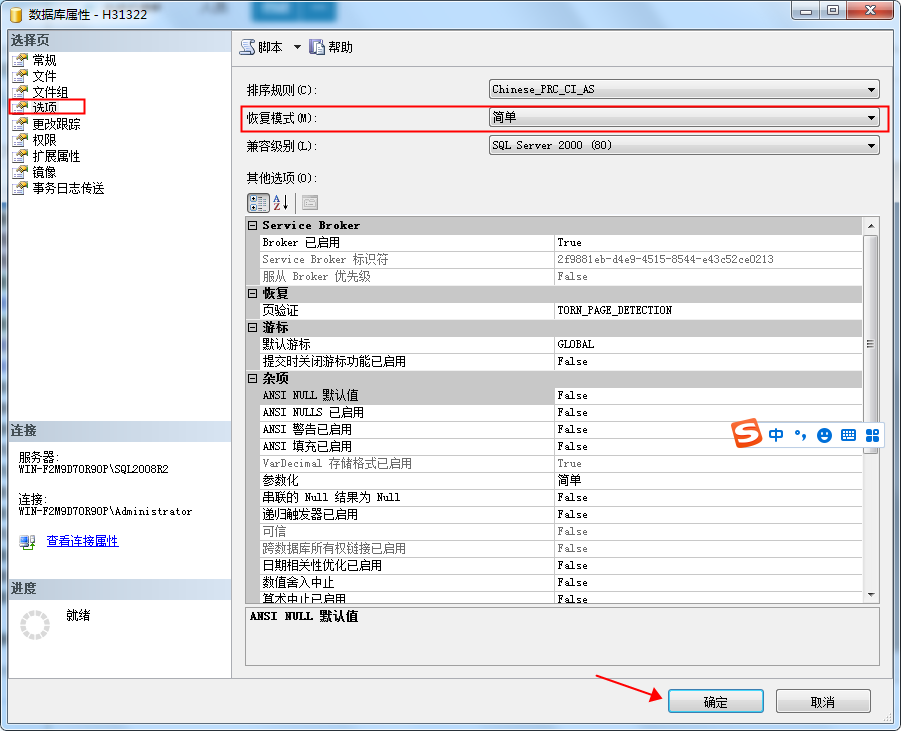Toggle Sogou Chinese/English 中 mode
Viewport: 901px width, 731px height.
click(777, 435)
